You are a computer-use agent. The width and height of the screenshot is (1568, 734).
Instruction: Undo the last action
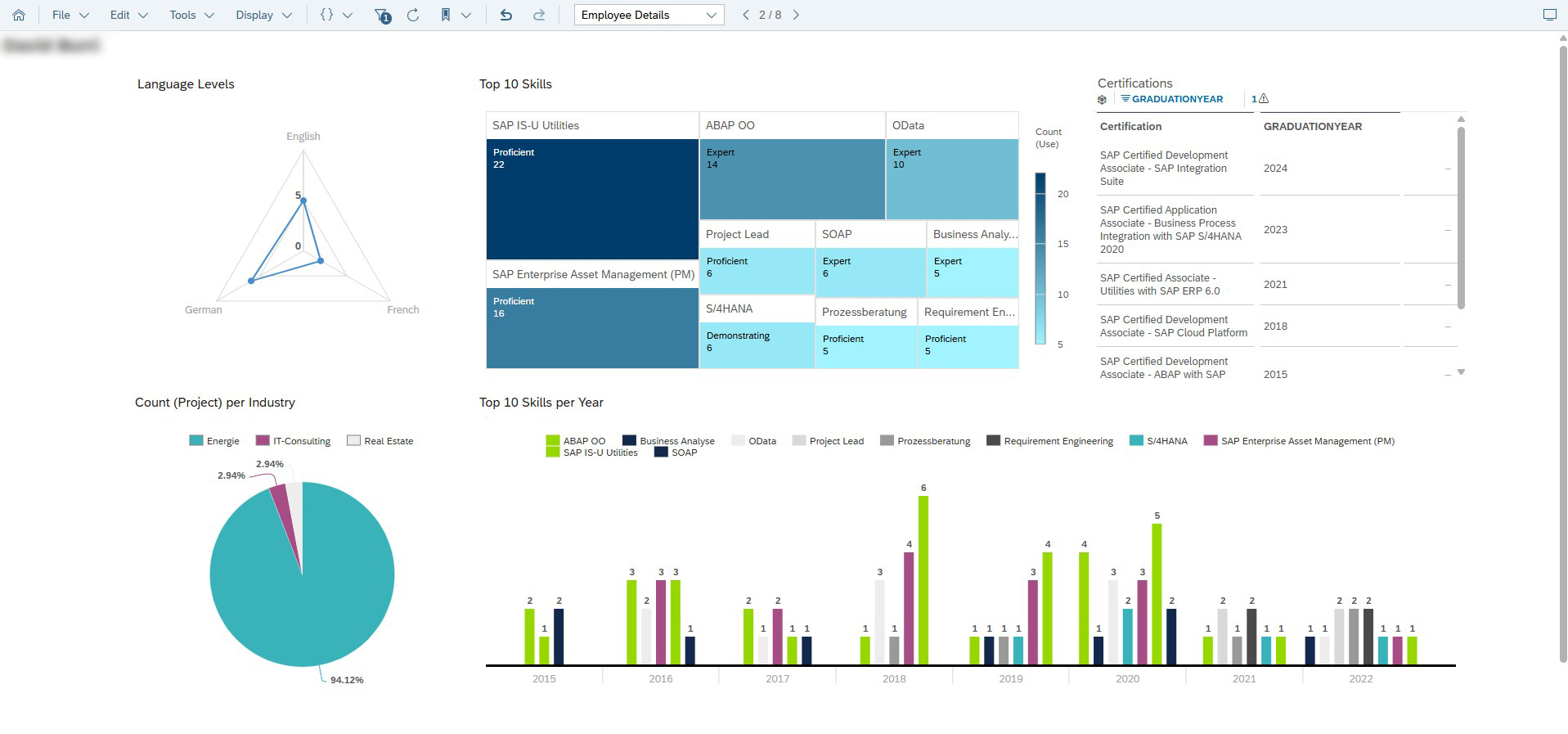[506, 15]
